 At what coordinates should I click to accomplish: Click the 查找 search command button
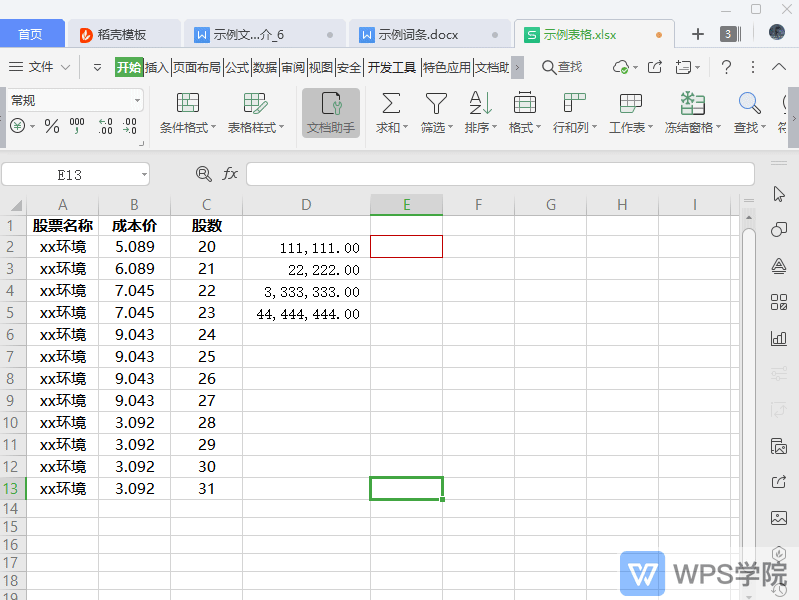click(x=562, y=67)
